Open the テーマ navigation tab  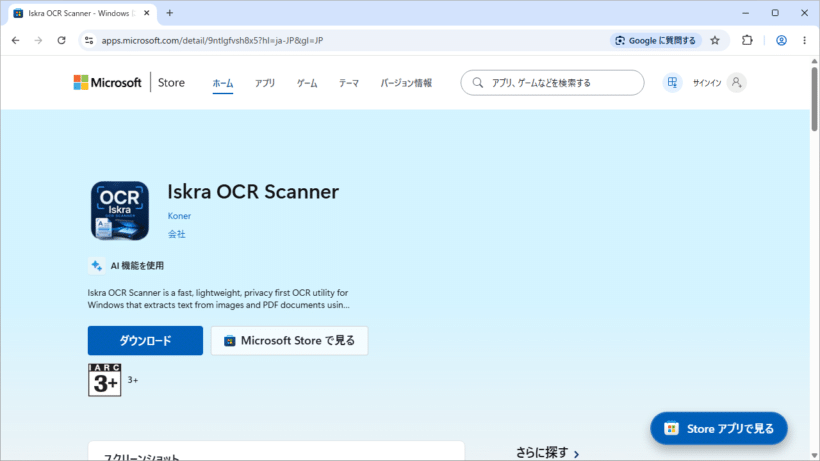coord(349,83)
